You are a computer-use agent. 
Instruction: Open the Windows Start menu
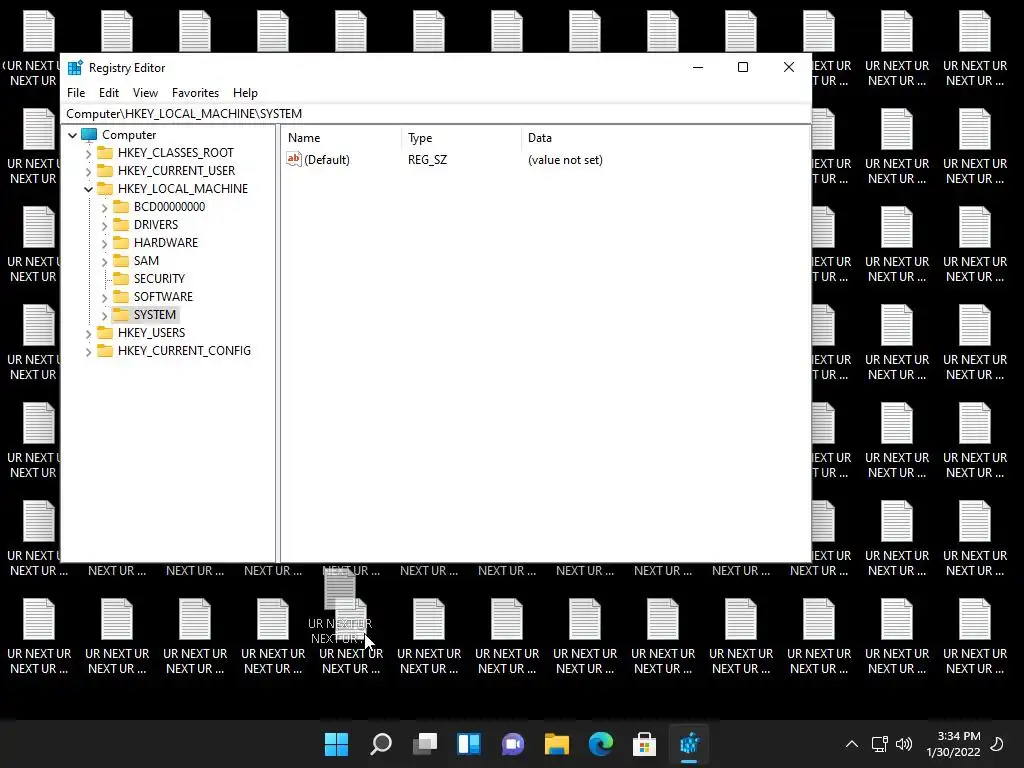(336, 744)
